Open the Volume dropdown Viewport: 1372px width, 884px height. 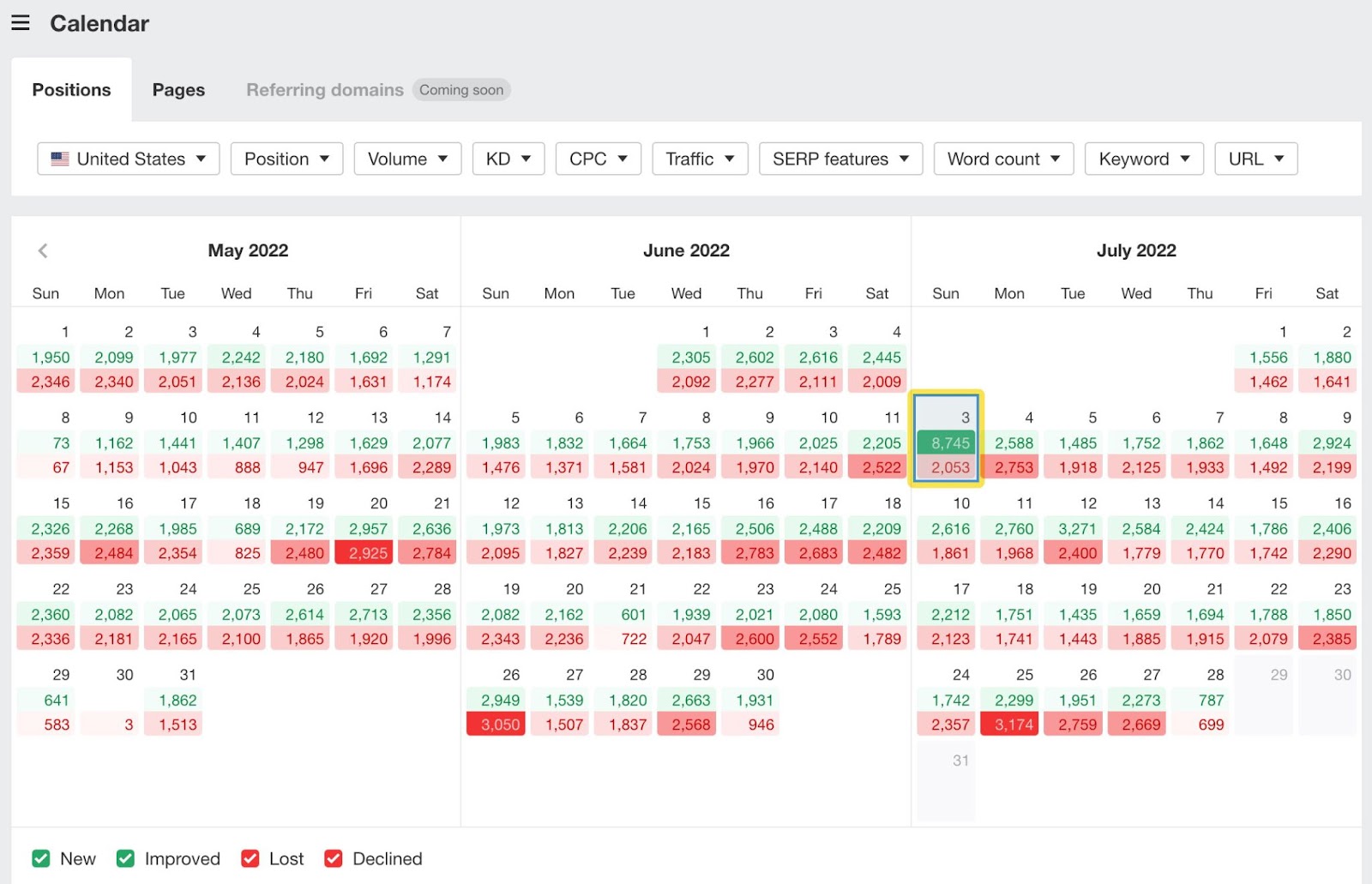point(407,159)
